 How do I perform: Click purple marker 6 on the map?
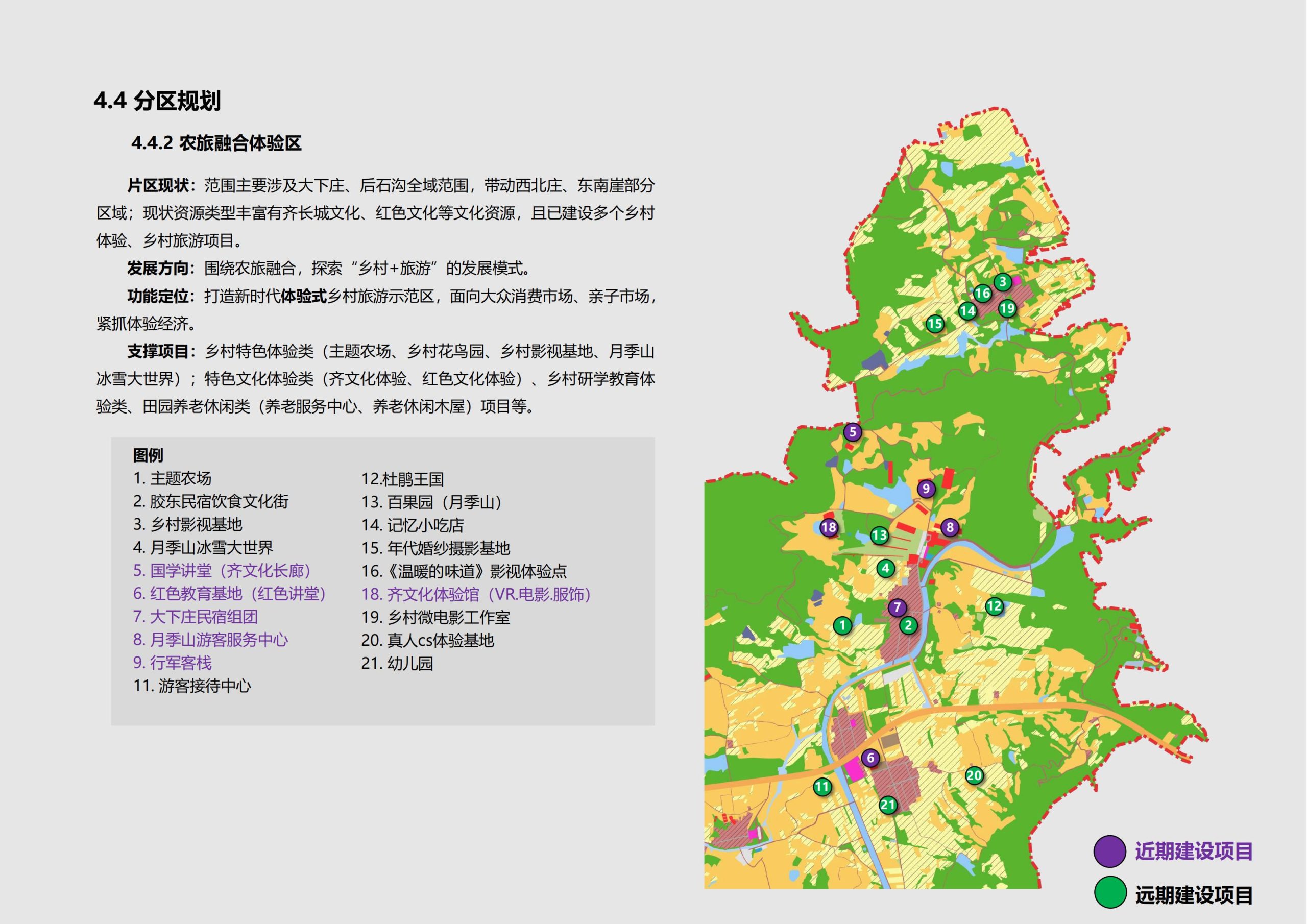(870, 758)
